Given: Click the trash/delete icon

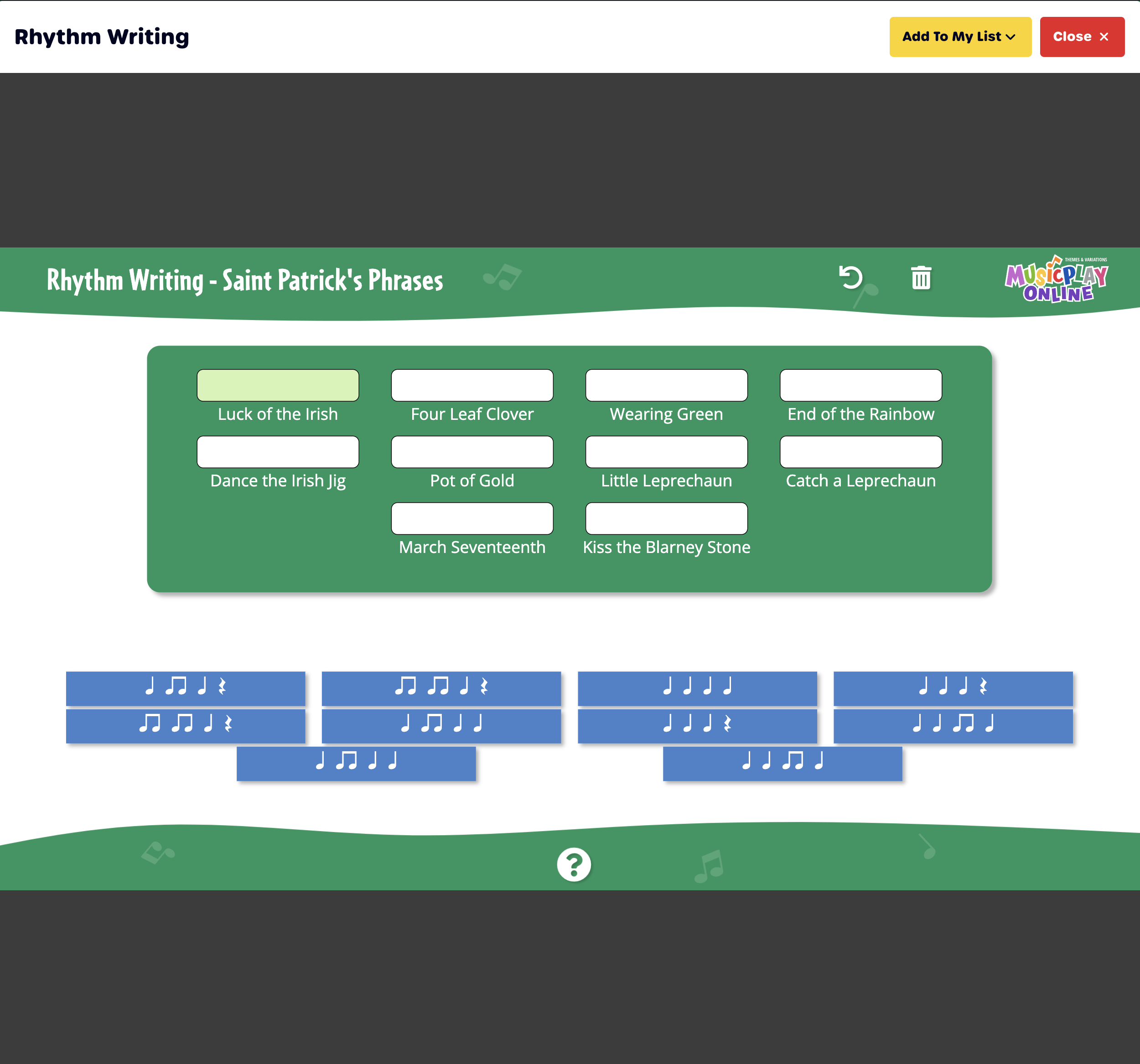Looking at the screenshot, I should pyautogui.click(x=920, y=279).
